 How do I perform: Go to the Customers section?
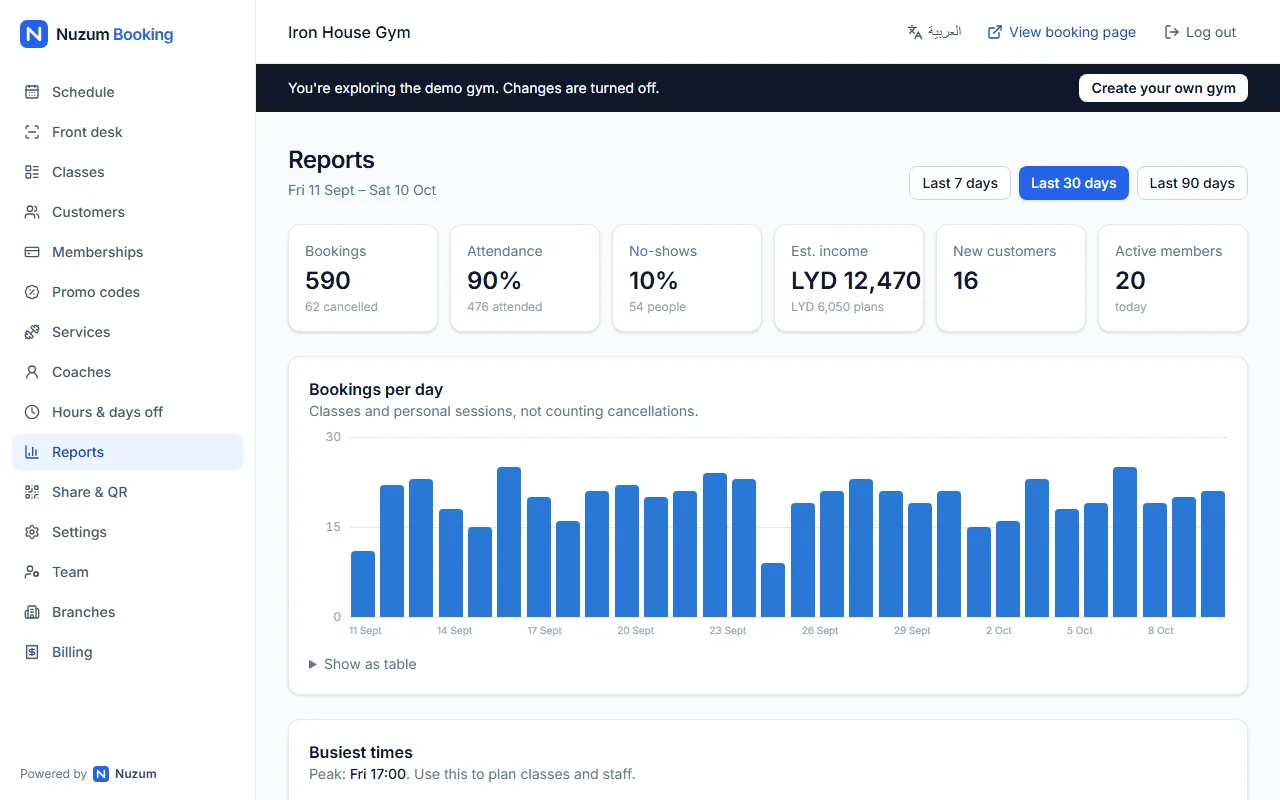(x=127, y=212)
